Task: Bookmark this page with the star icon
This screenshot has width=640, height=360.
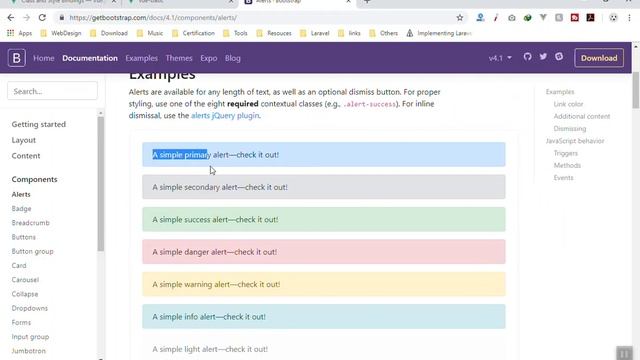Action: (460, 18)
